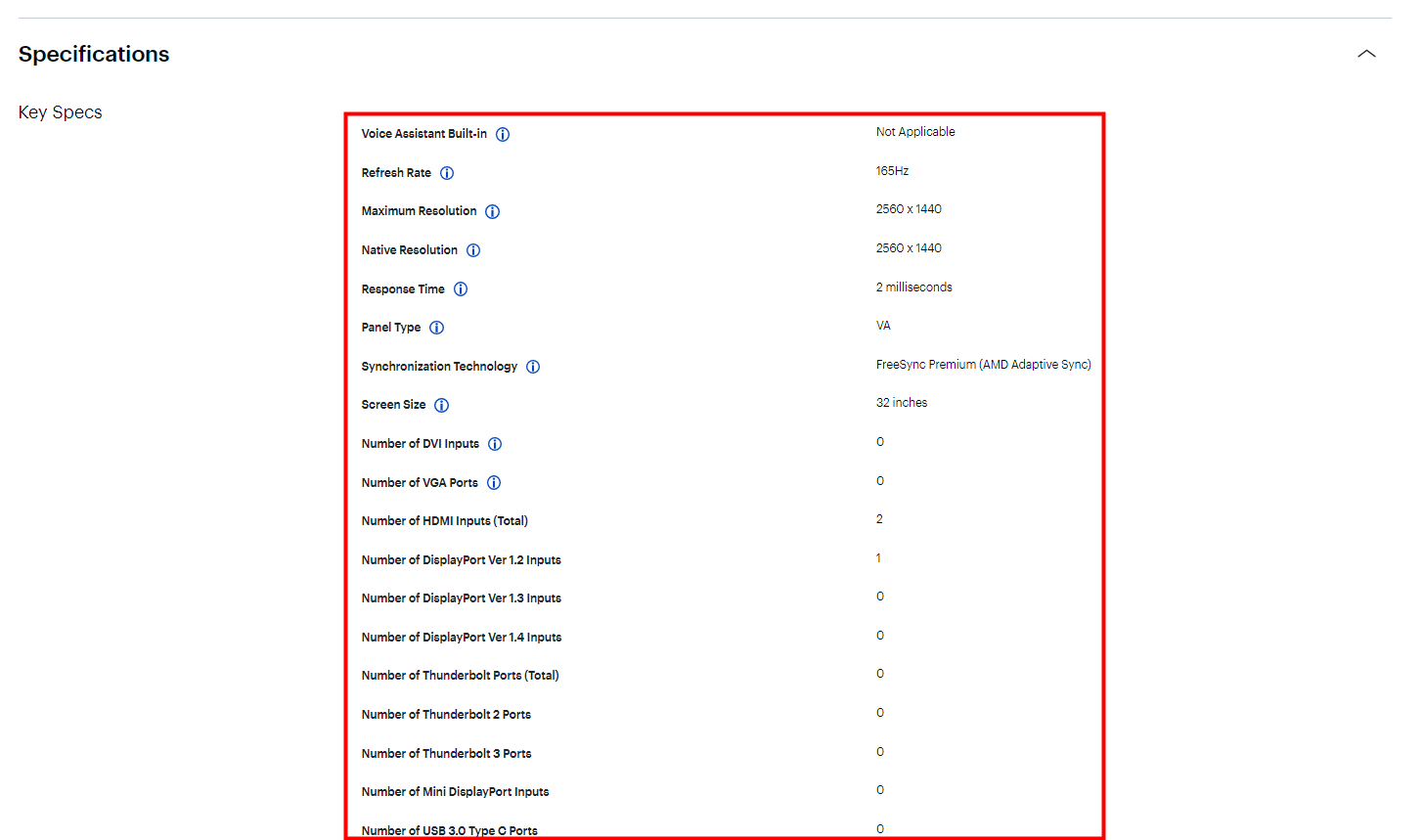The width and height of the screenshot is (1423, 840).
Task: Click the Synchronization Technology info icon
Action: point(533,367)
